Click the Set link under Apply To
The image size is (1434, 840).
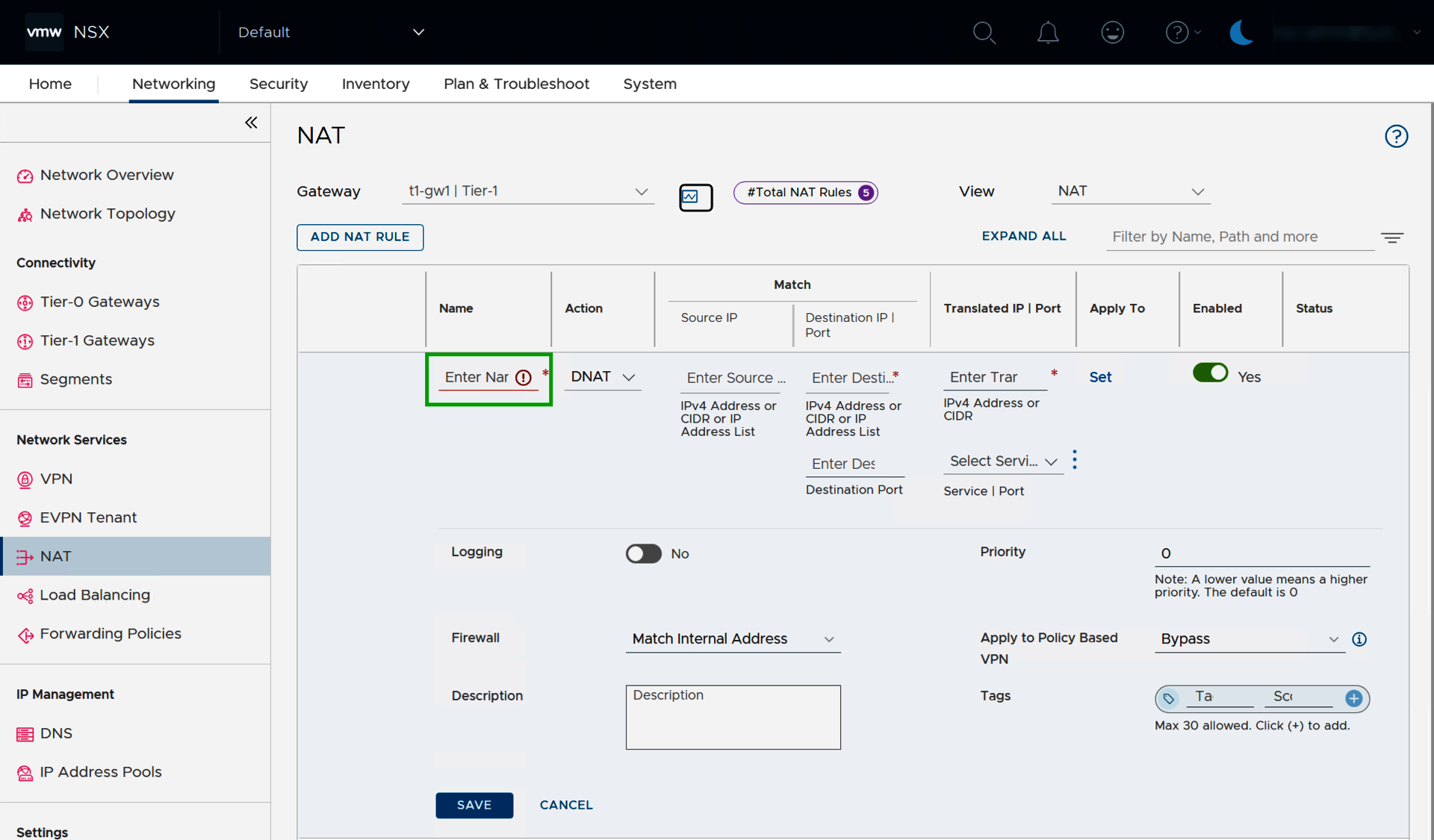[x=1099, y=377]
